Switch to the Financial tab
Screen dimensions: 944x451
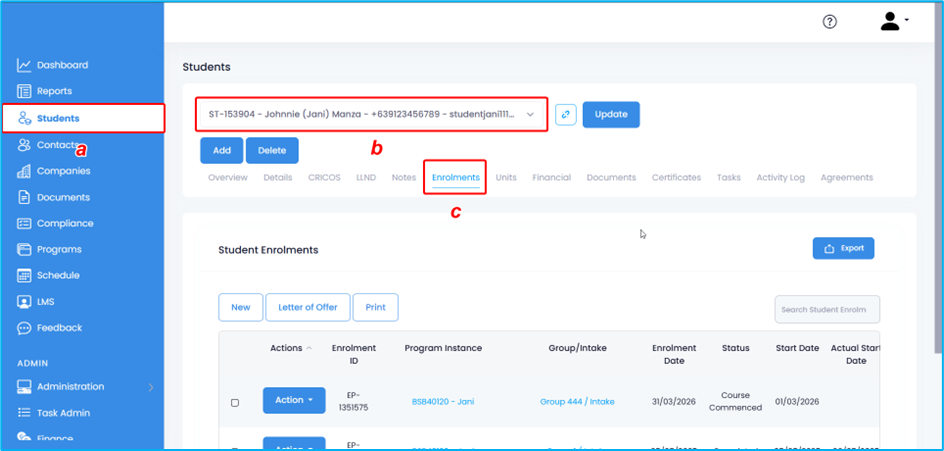551,177
